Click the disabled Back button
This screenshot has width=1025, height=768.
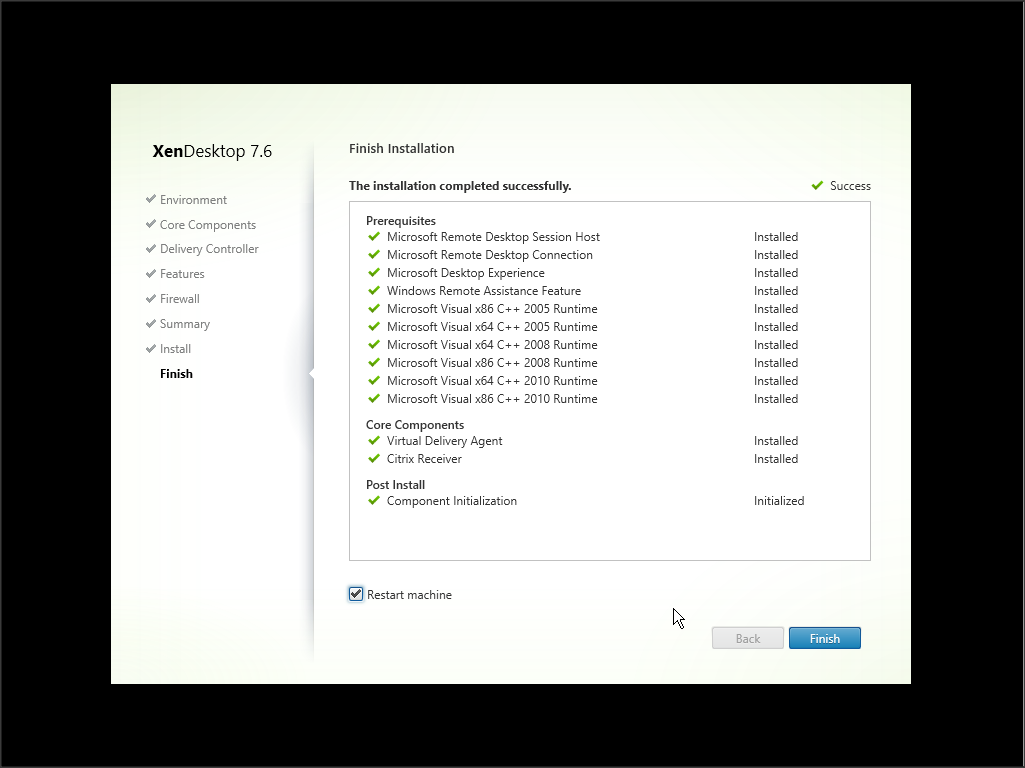747,638
